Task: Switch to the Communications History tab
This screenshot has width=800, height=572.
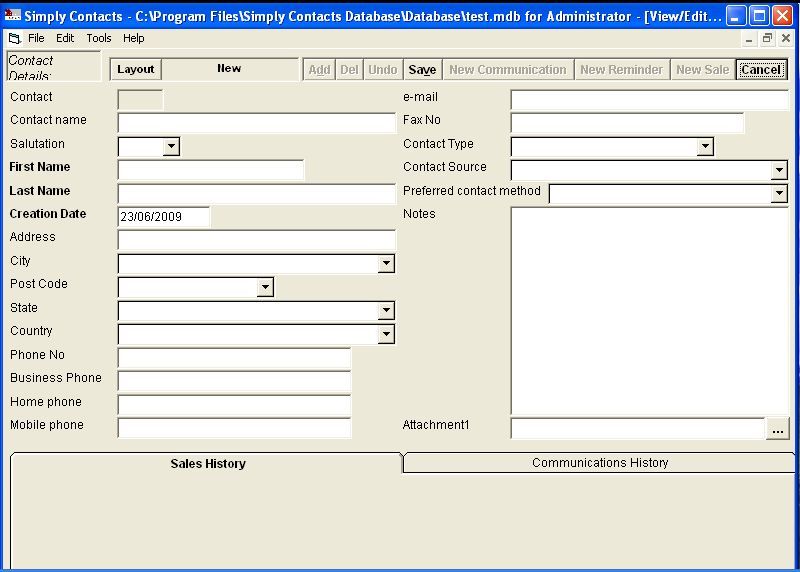Action: tap(599, 462)
